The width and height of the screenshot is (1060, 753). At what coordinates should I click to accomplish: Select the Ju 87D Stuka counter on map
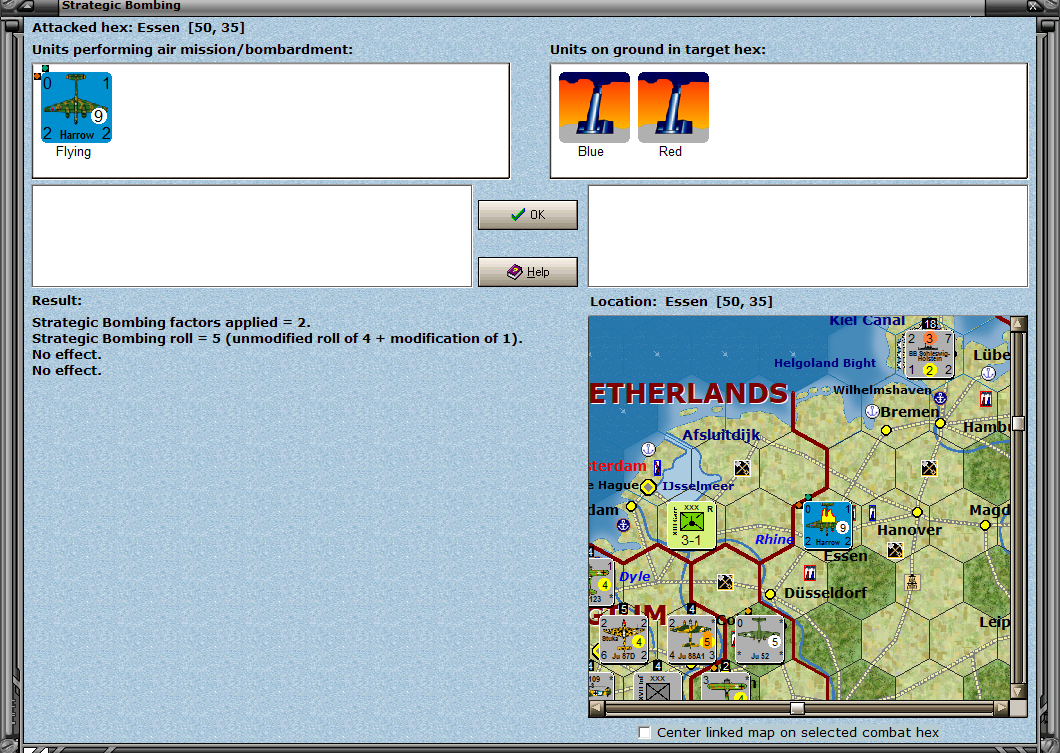(x=624, y=639)
